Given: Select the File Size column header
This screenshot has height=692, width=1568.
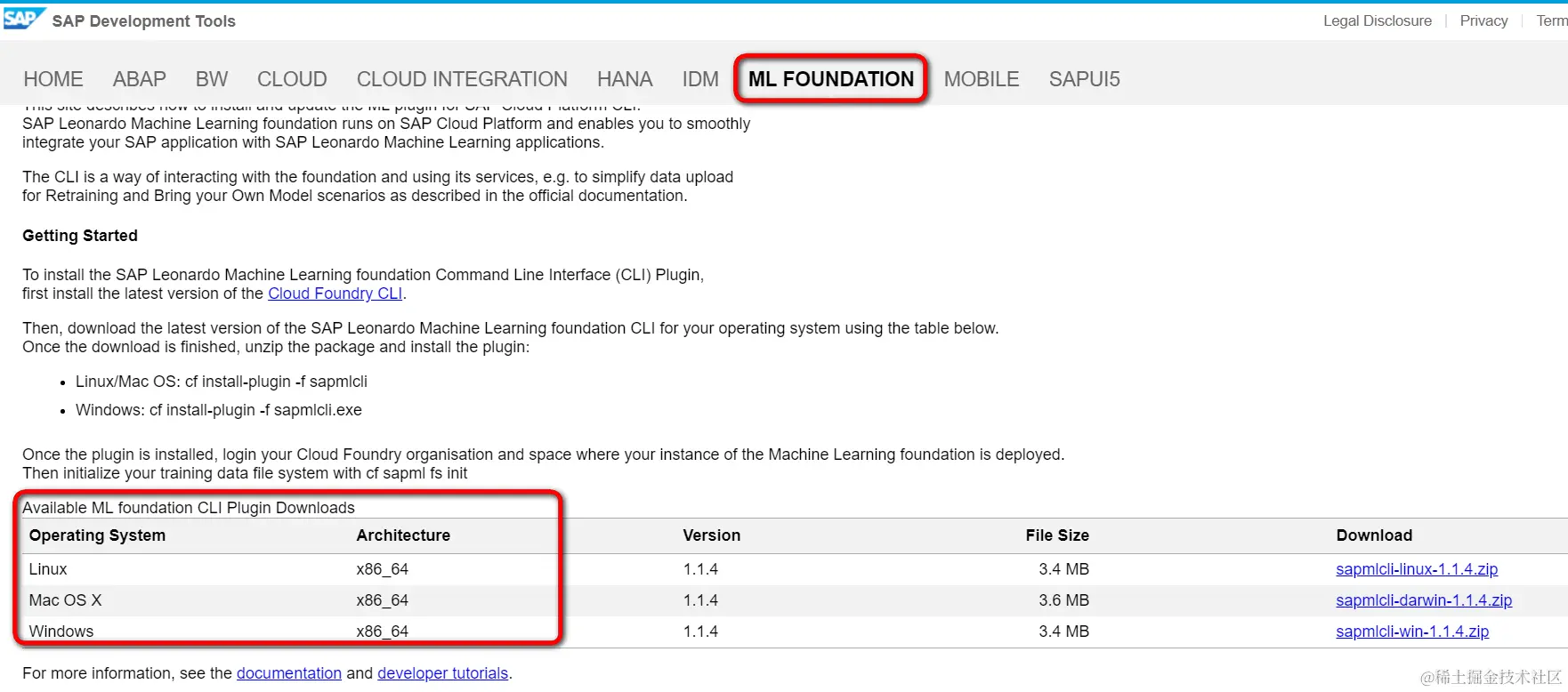Looking at the screenshot, I should 1057,535.
